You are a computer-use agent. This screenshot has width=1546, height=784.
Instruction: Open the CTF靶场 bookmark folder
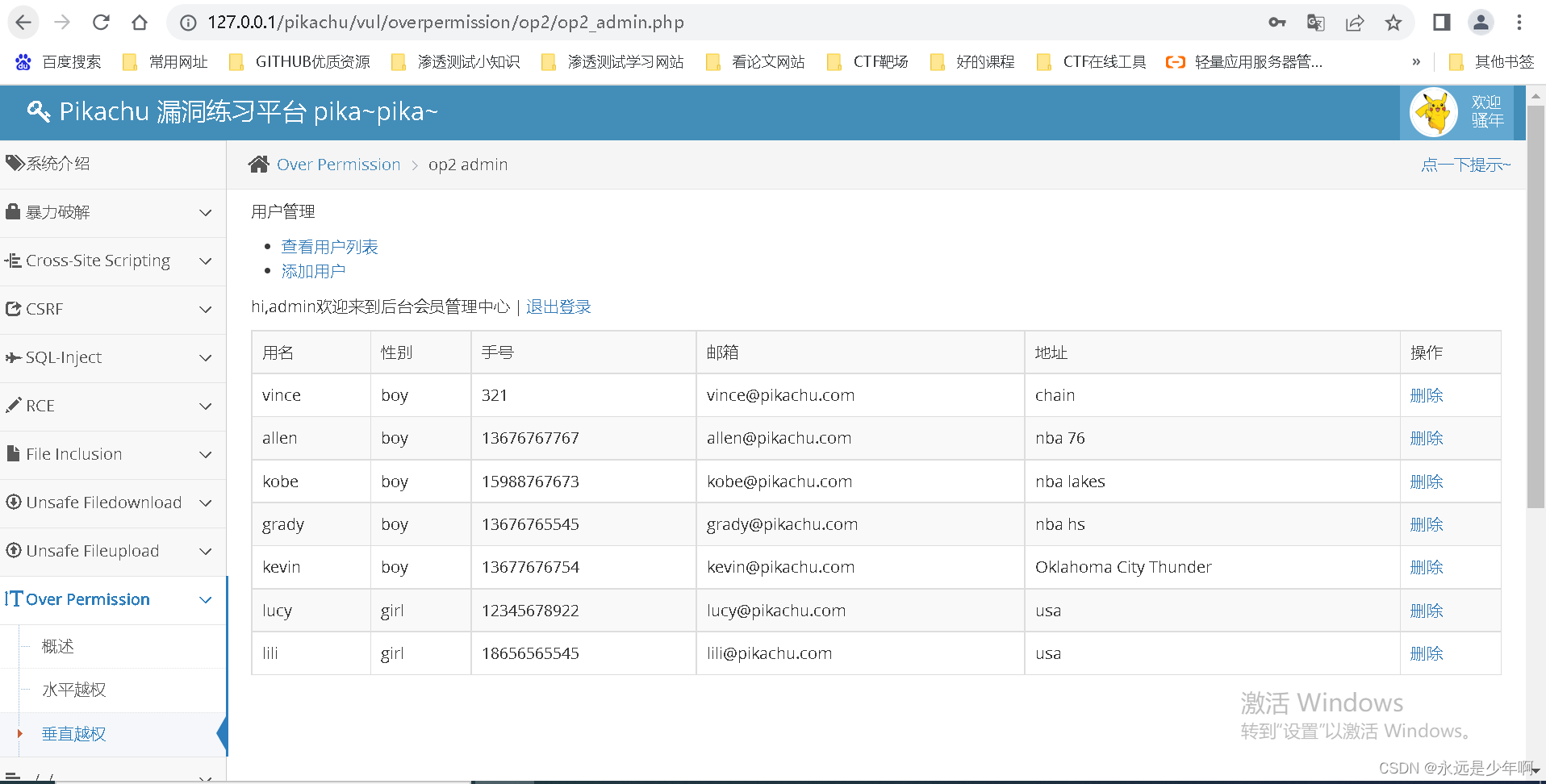868,62
